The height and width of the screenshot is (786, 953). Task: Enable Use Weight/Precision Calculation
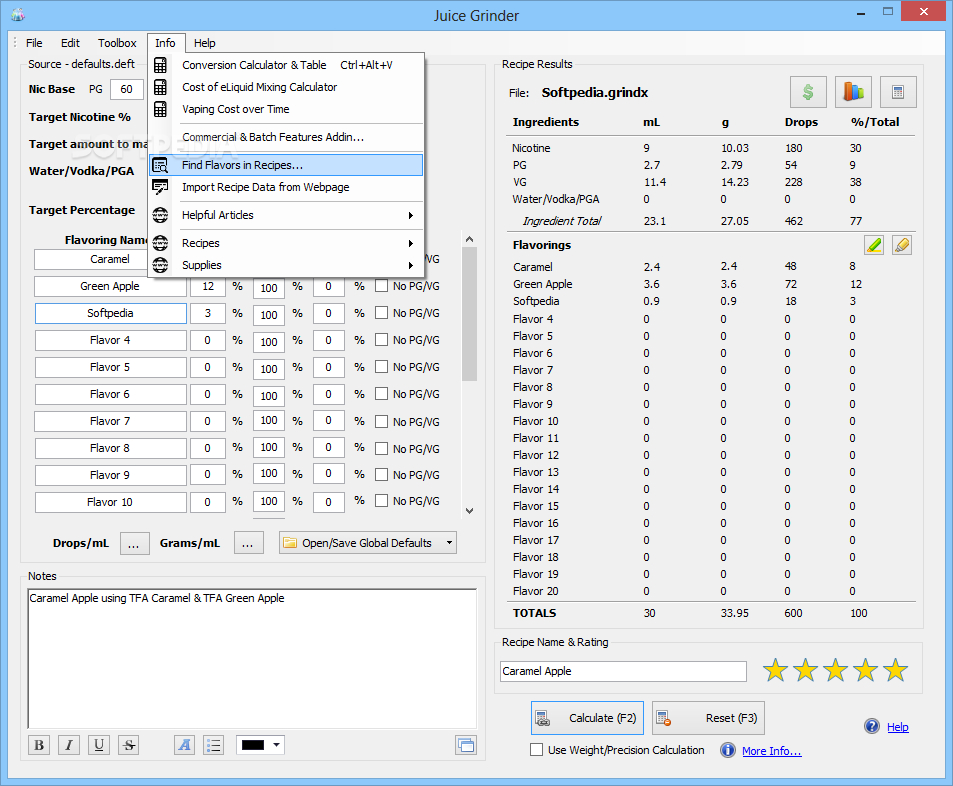pyautogui.click(x=536, y=750)
